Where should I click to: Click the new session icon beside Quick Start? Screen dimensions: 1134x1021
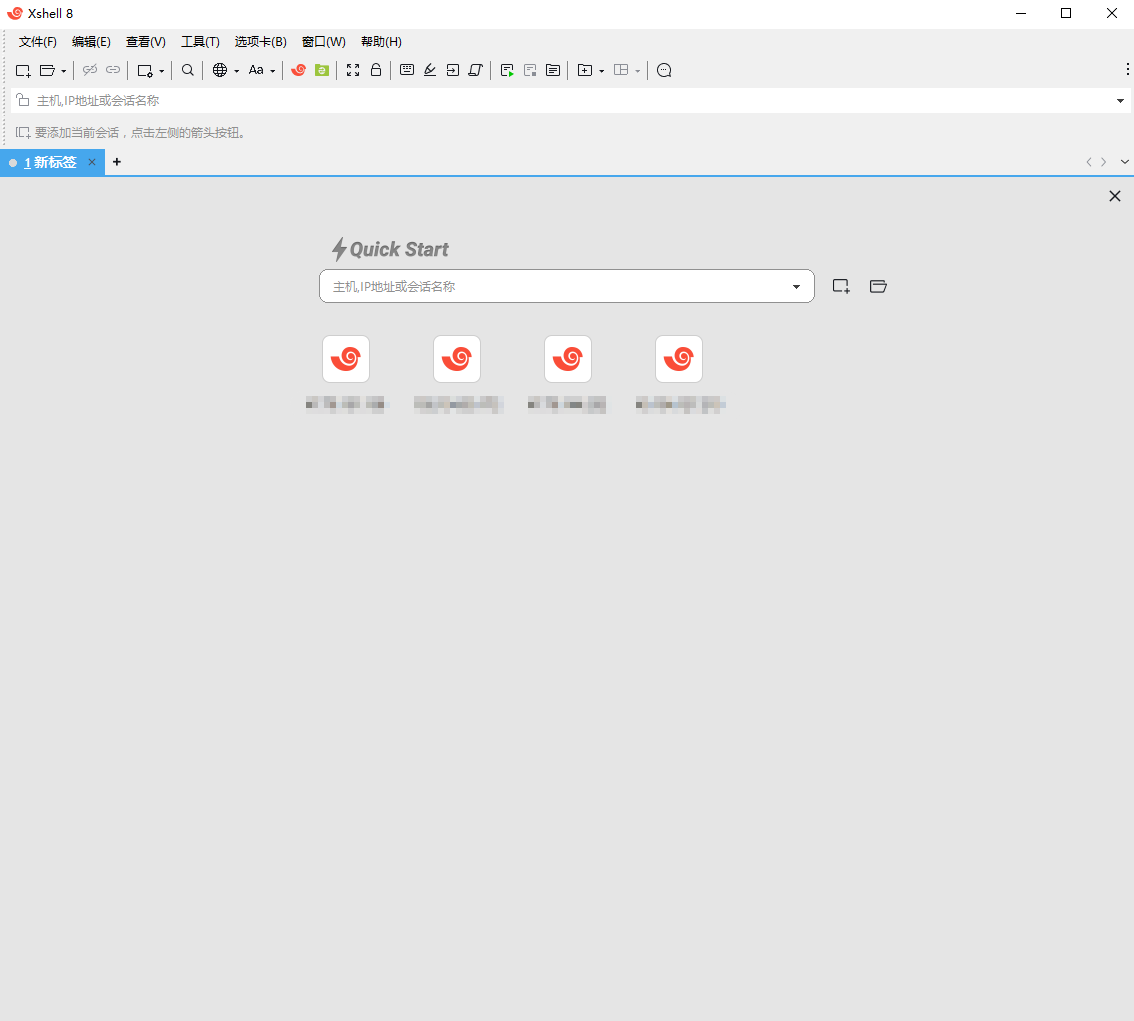pos(841,286)
